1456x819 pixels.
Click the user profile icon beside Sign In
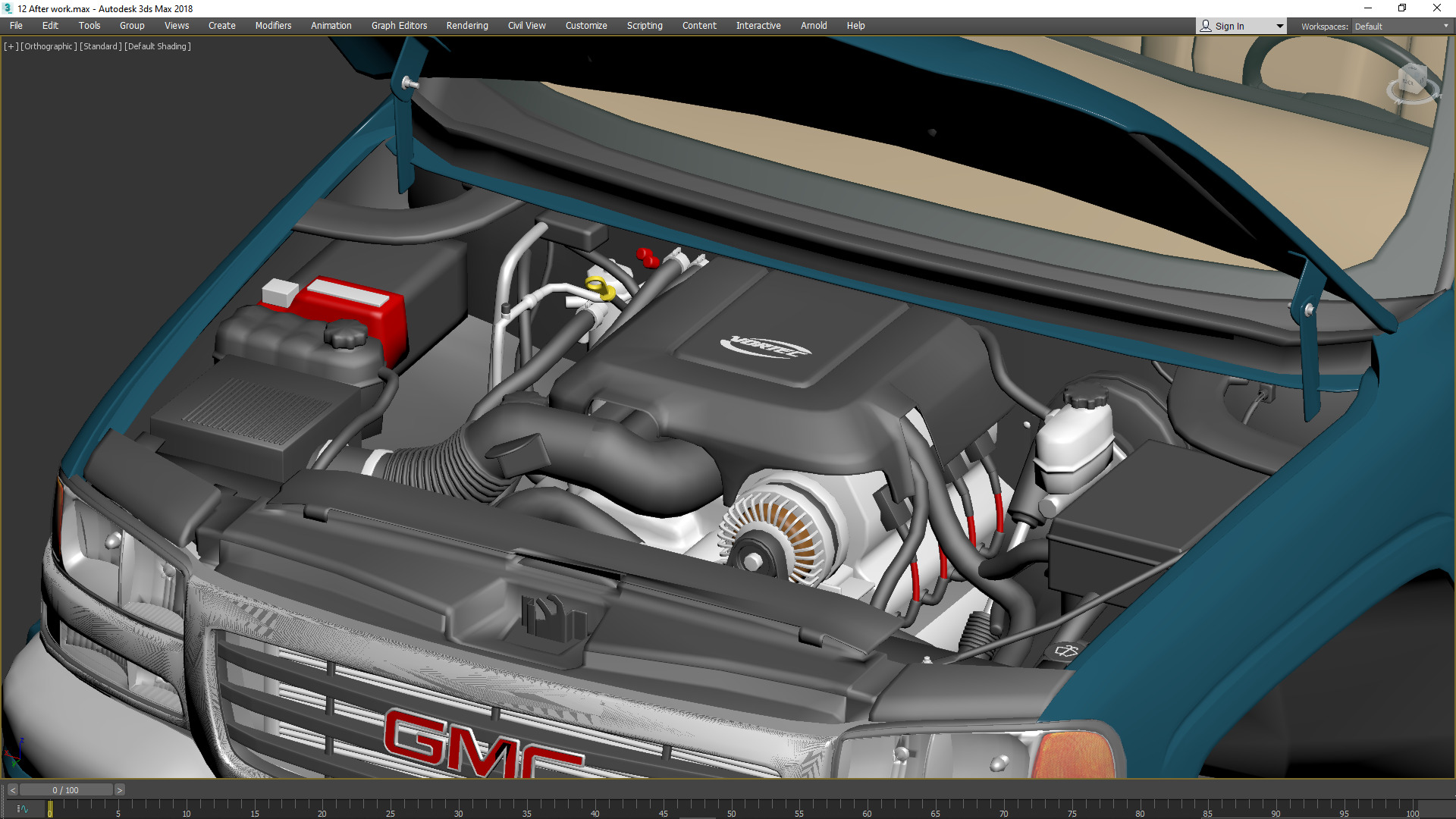coord(1206,26)
